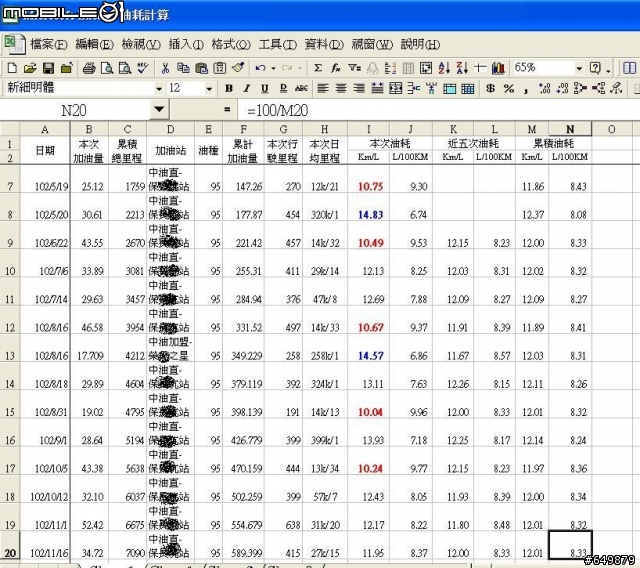Toggle bold formatting
The width and height of the screenshot is (640, 568).
(x=231, y=88)
